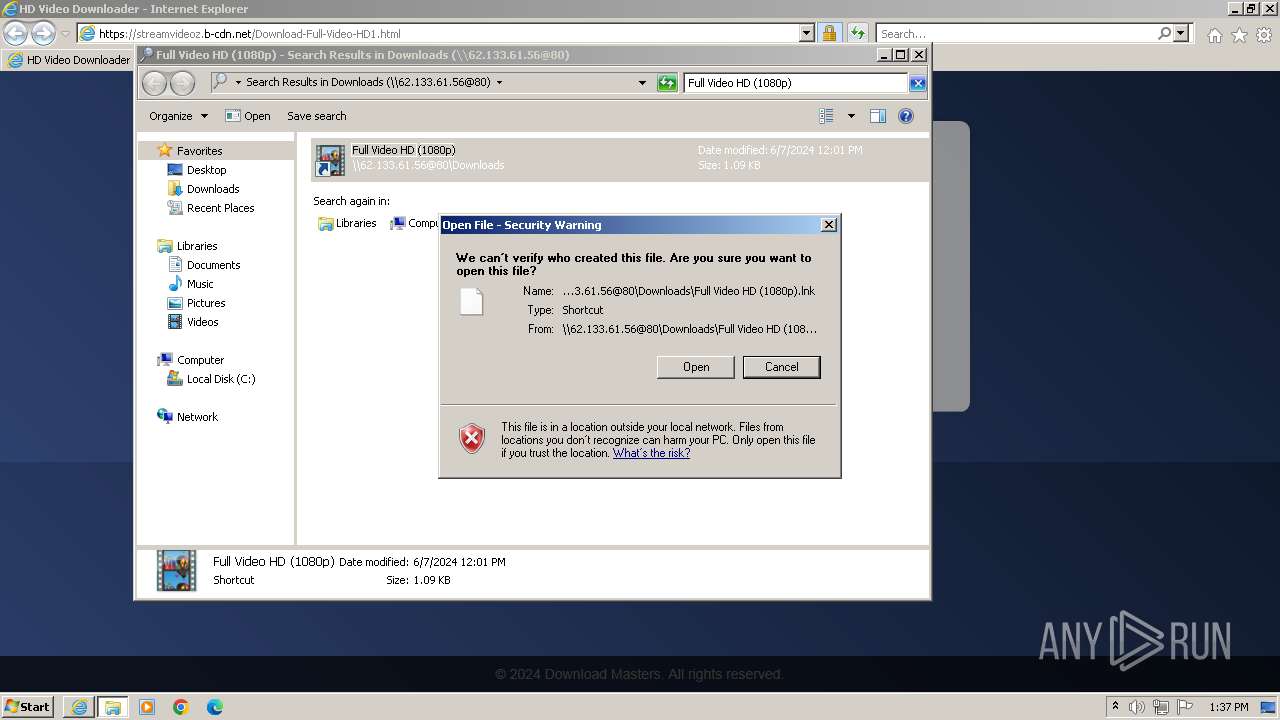Toggle the preview pane icon
1280x720 pixels.
[x=878, y=116]
